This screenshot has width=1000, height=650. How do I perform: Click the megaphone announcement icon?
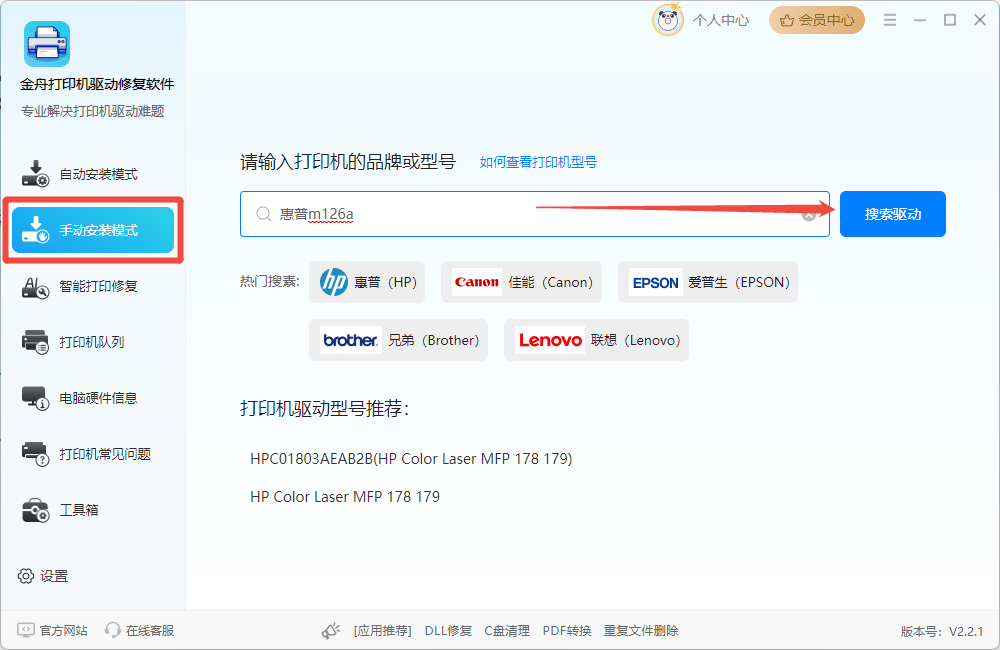(331, 631)
